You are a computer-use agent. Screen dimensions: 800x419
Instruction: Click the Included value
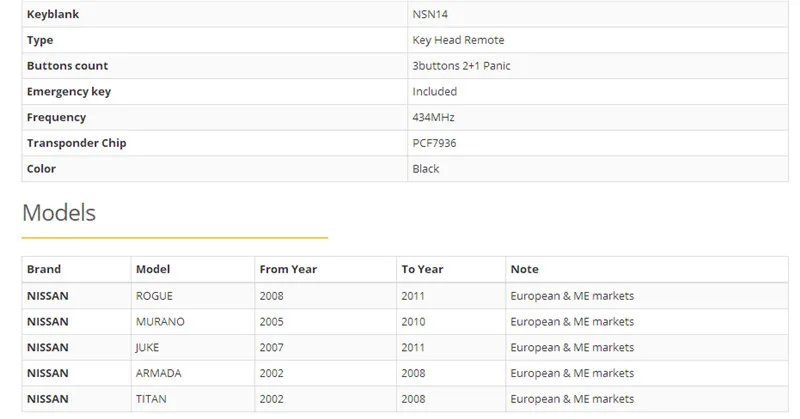click(x=435, y=92)
